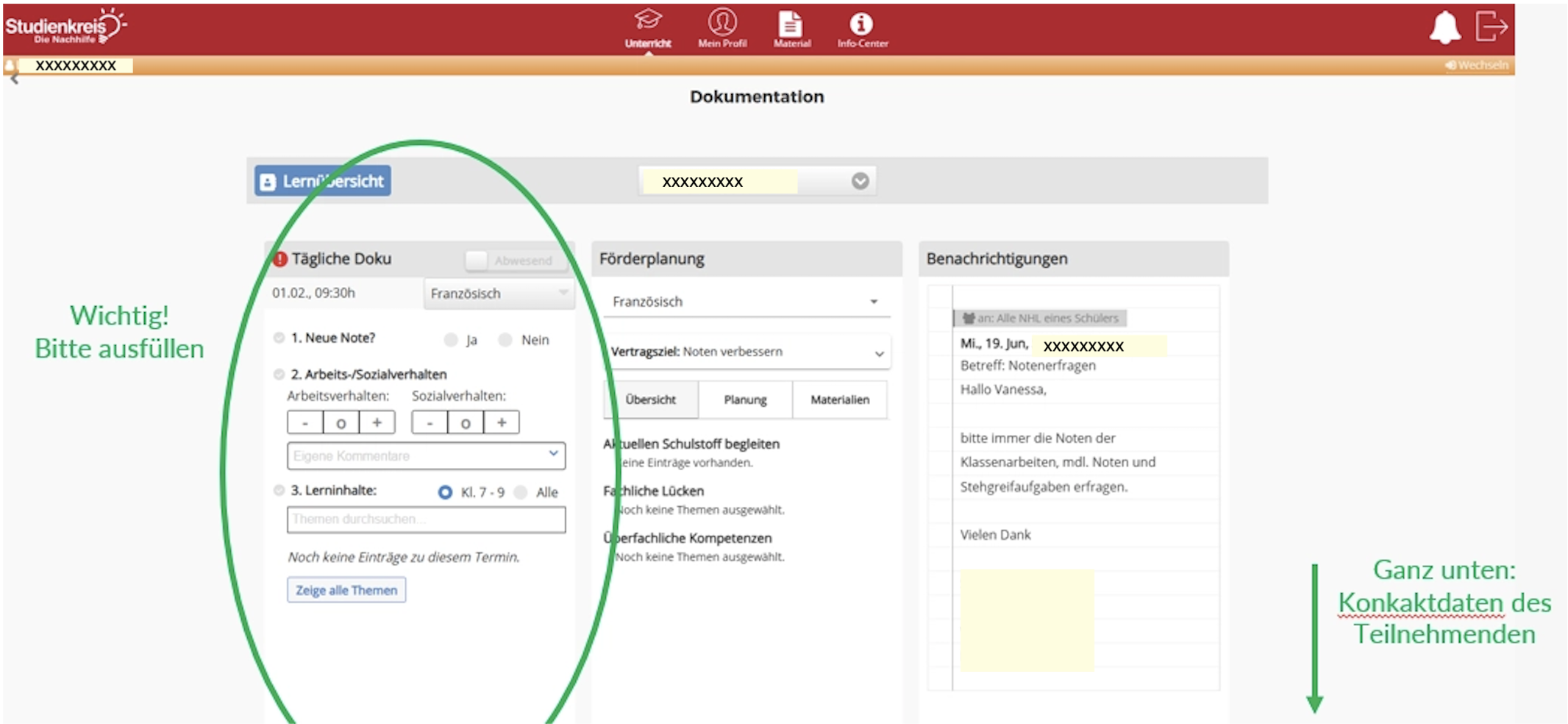Viewport: 1568px width, 724px height.
Task: Click the notification bell icon
Action: click(x=1444, y=26)
